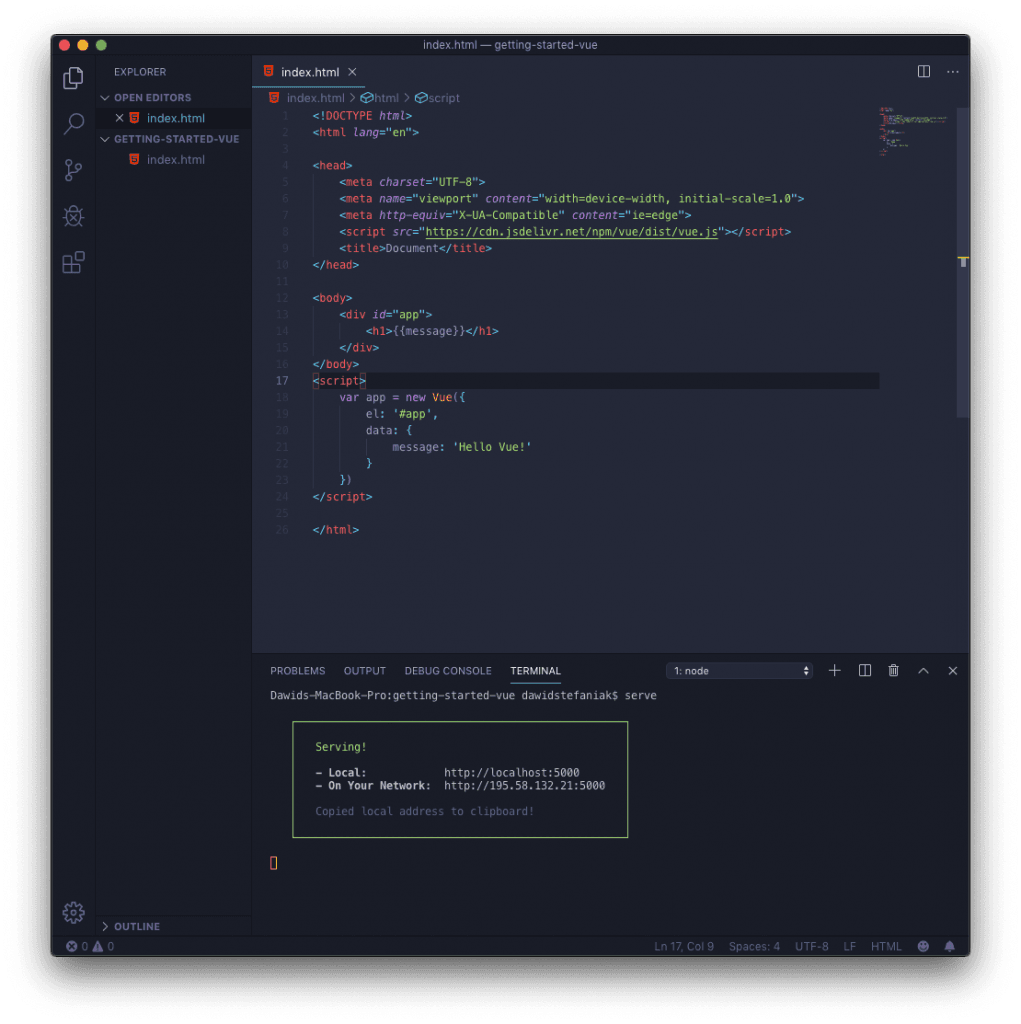Maximize the panel with up chevron
1021x1024 pixels.
(923, 670)
